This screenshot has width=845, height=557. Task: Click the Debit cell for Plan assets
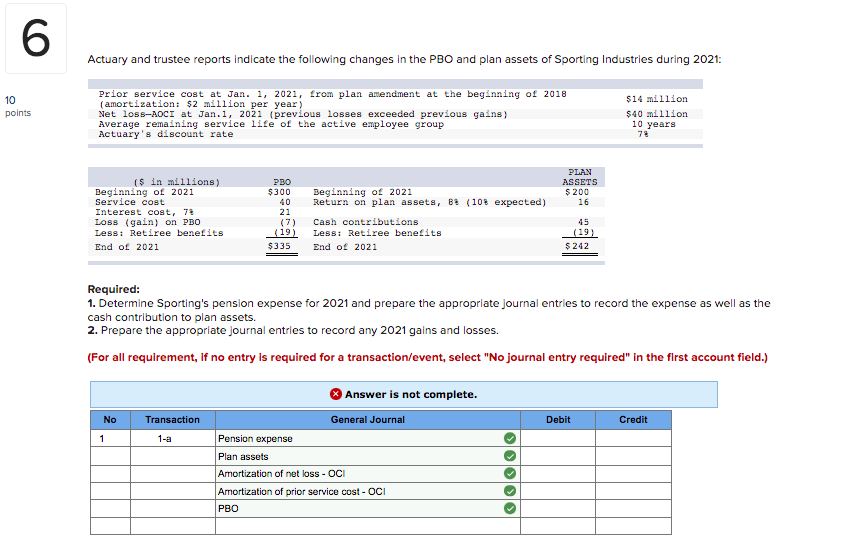pos(558,456)
